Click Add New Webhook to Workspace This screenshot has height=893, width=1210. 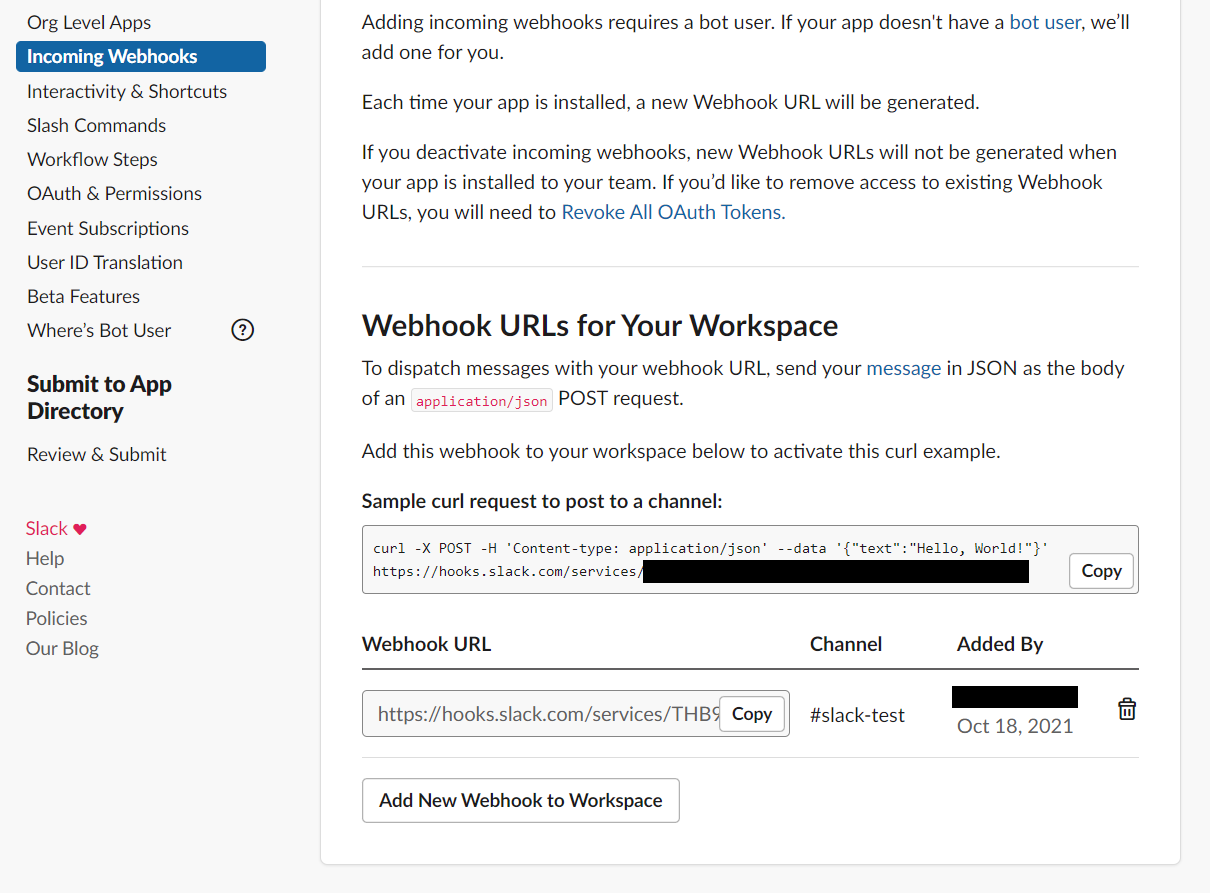(x=520, y=800)
